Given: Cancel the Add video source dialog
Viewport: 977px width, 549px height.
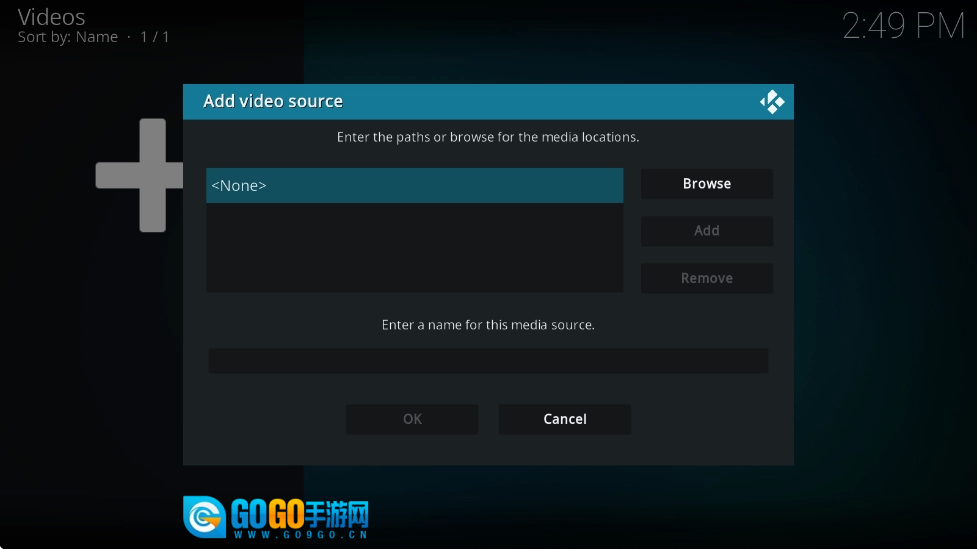Looking at the screenshot, I should [x=564, y=419].
